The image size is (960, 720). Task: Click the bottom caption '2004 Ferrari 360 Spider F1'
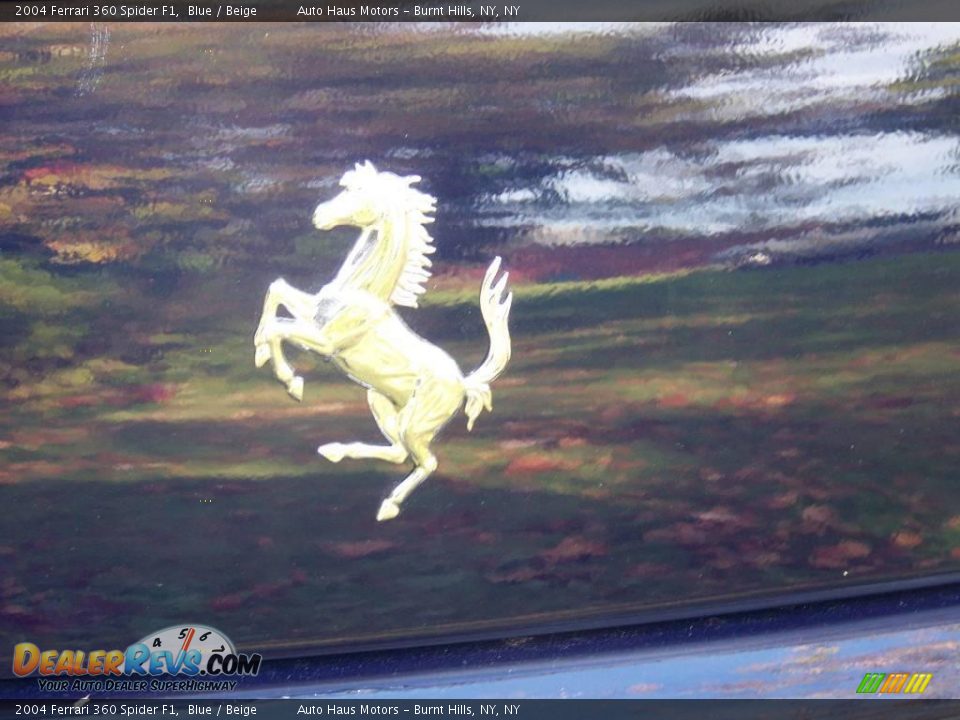97,710
